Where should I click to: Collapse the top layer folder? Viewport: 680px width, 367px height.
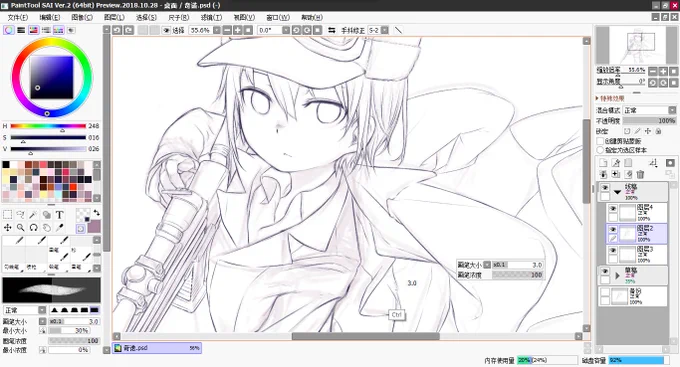pos(617,191)
